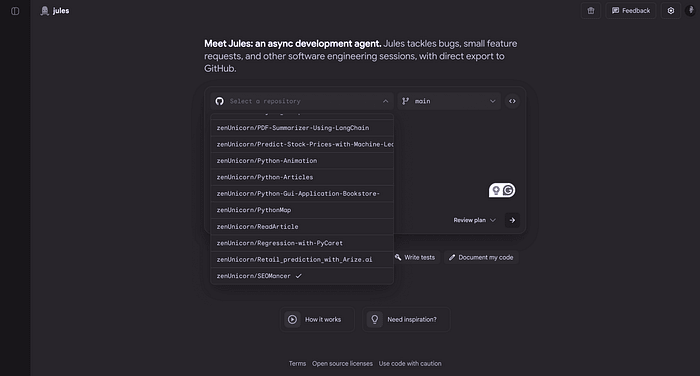The height and width of the screenshot is (376, 700).
Task: Open the gift icon in top bar
Action: [x=591, y=11]
